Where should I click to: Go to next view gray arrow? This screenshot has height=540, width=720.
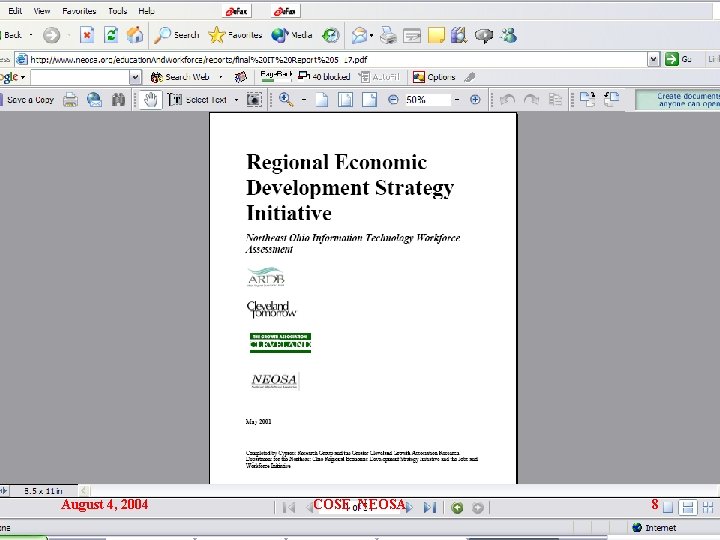[478, 508]
